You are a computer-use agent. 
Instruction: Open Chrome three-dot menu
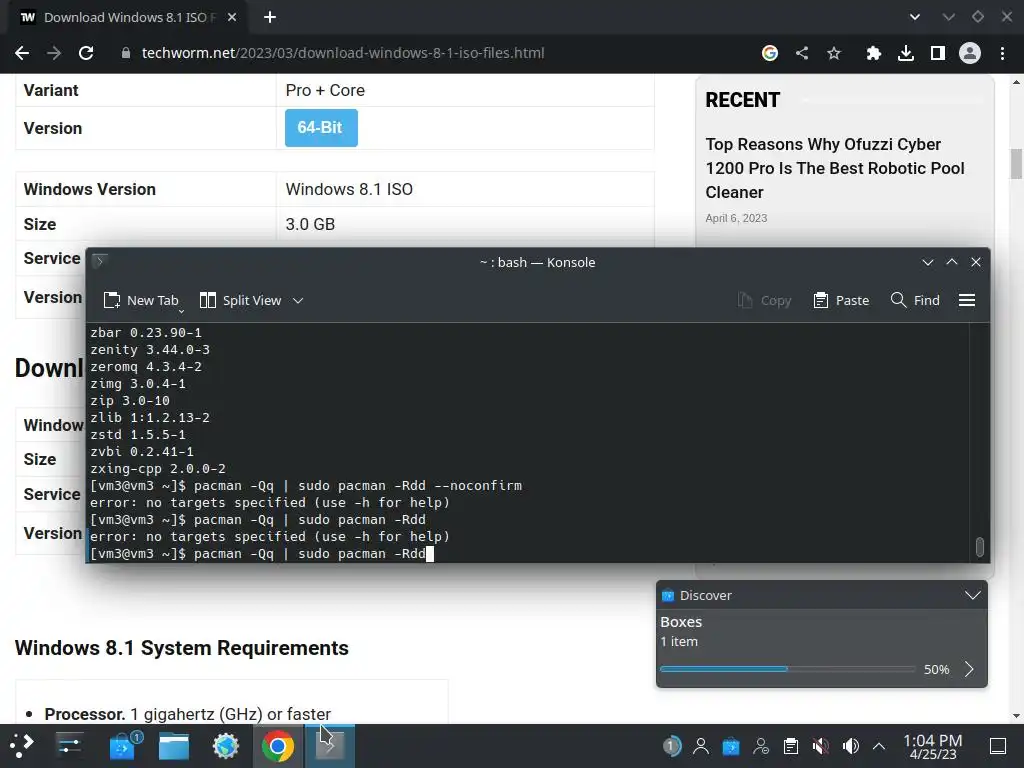(1002, 53)
